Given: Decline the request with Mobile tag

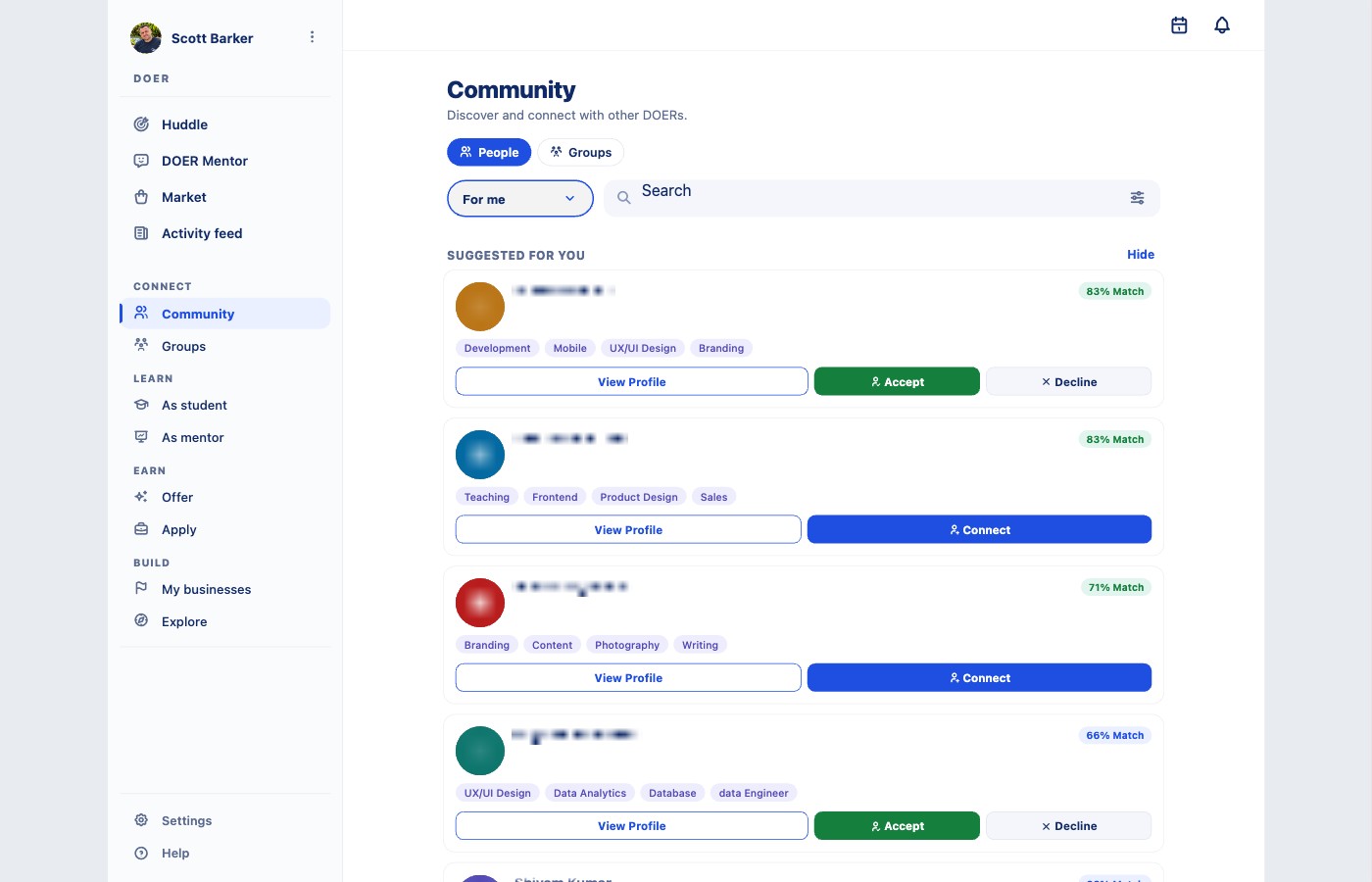Looking at the screenshot, I should coord(1068,381).
